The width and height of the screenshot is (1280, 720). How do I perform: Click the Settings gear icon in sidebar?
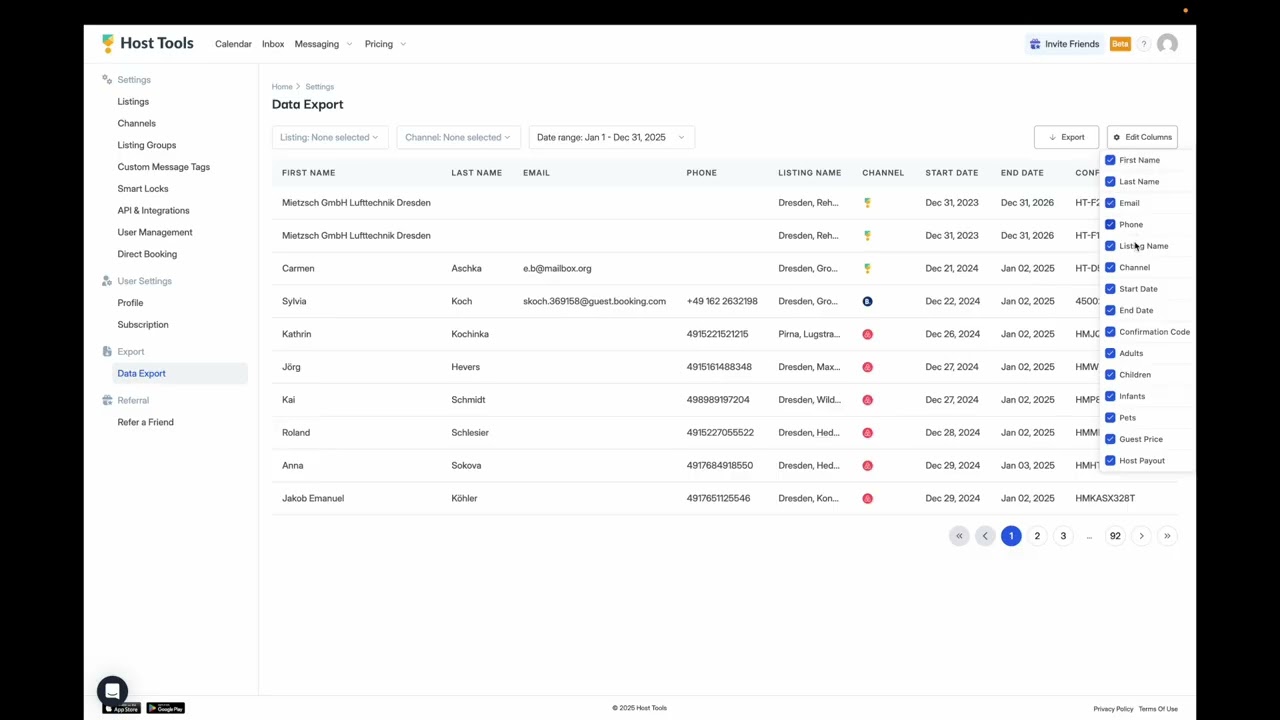(x=107, y=79)
